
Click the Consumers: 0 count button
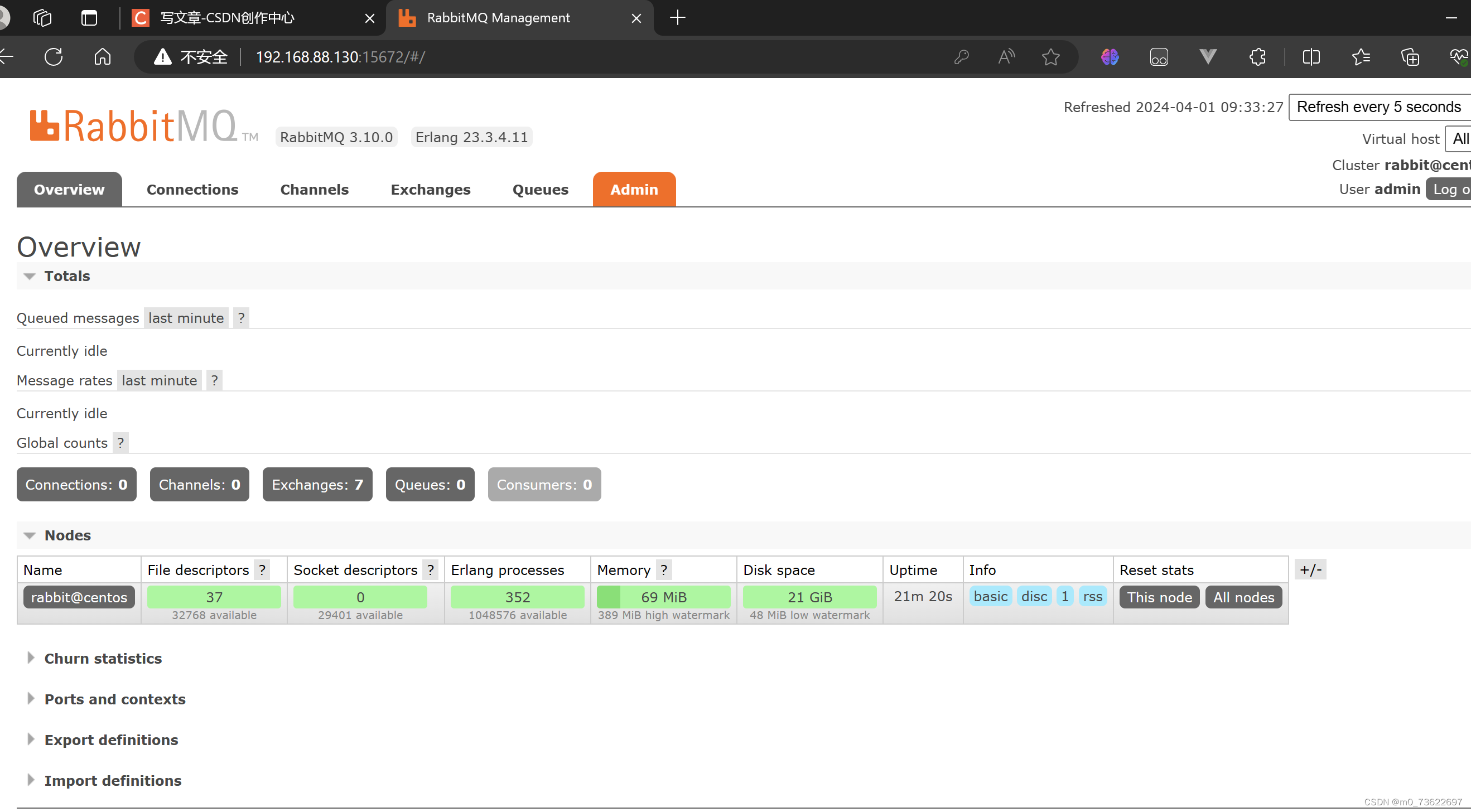point(544,484)
